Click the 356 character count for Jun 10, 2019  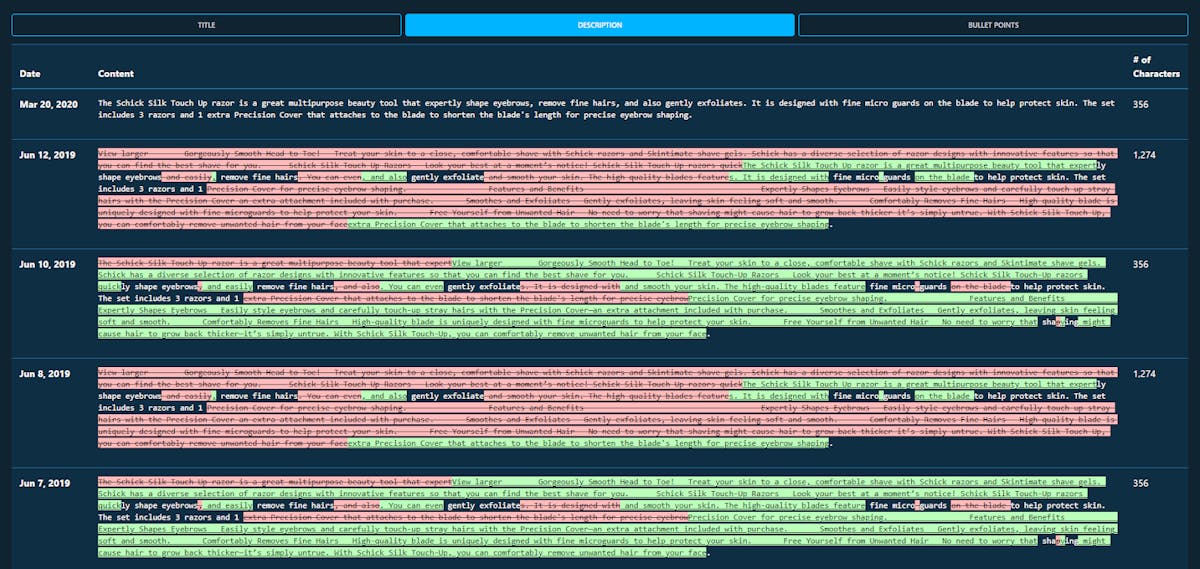pos(1141,264)
